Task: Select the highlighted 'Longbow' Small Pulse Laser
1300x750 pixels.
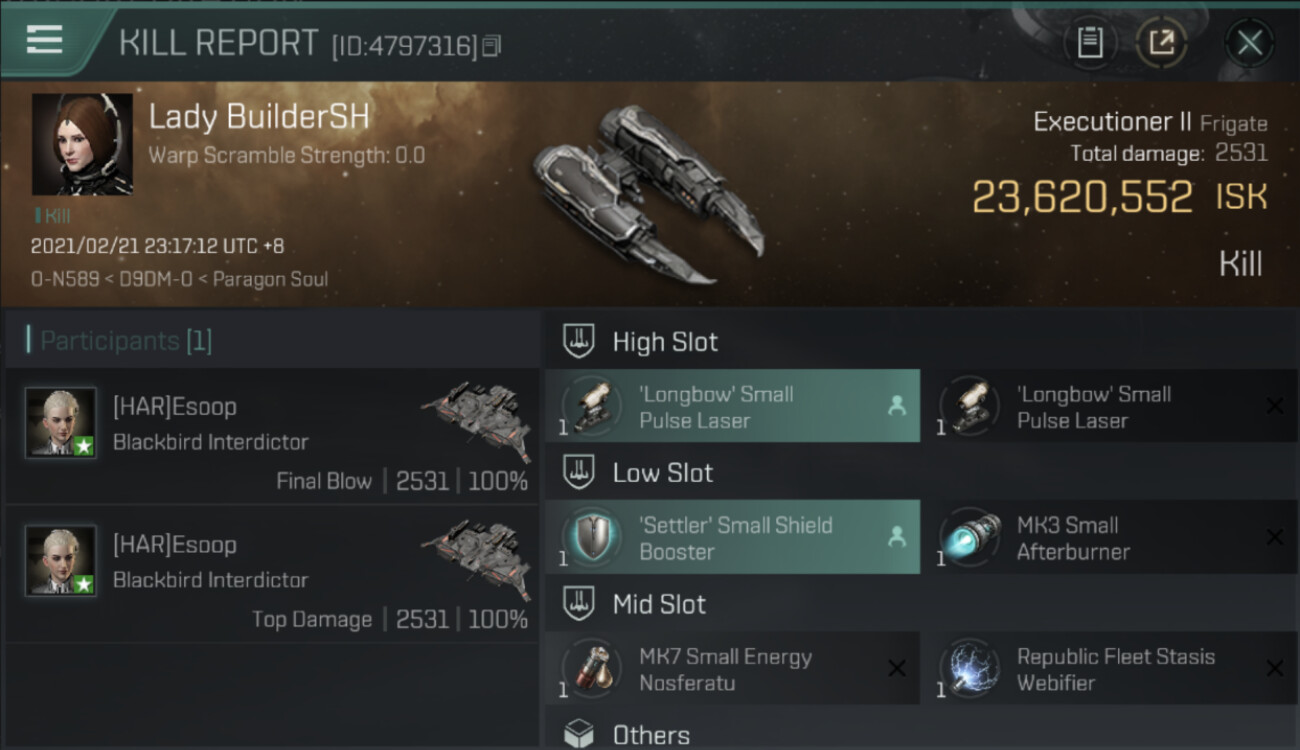Action: coord(732,407)
